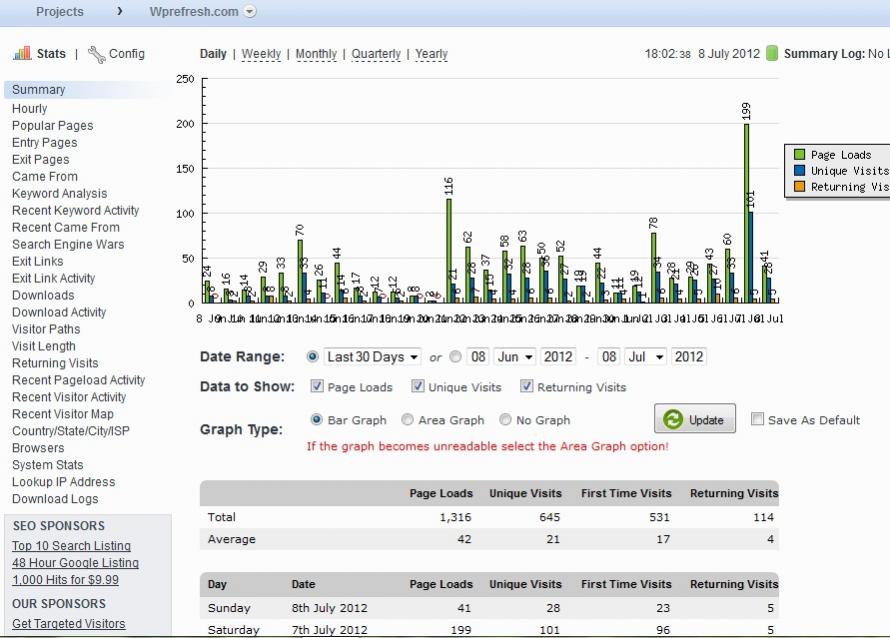This screenshot has height=638, width=890.
Task: Open the Stats section
Action: [51, 54]
